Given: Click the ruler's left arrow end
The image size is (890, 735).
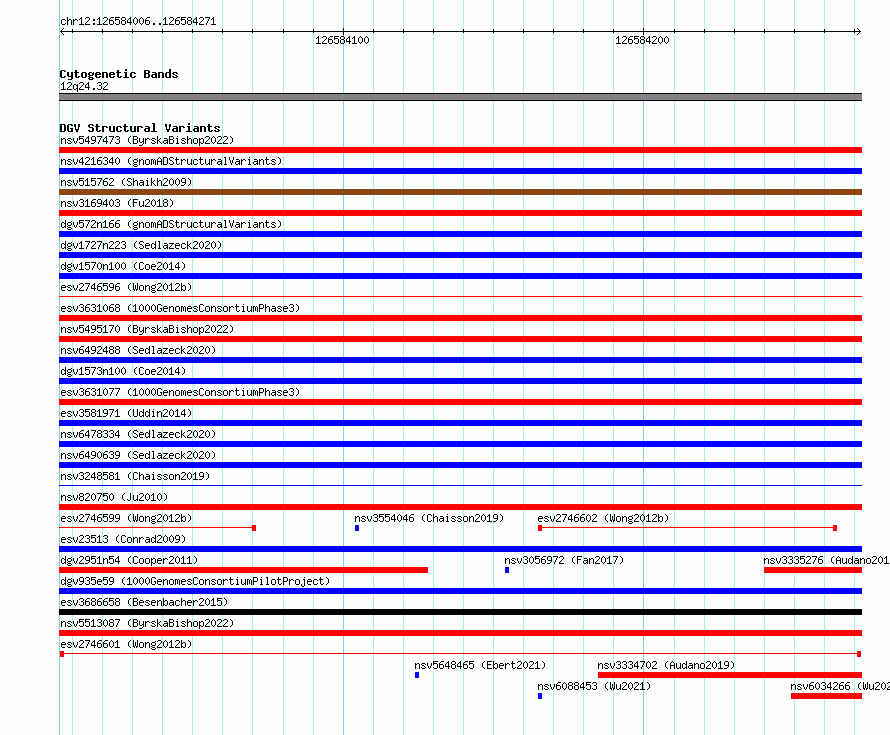Looking at the screenshot, I should pyautogui.click(x=62, y=31).
